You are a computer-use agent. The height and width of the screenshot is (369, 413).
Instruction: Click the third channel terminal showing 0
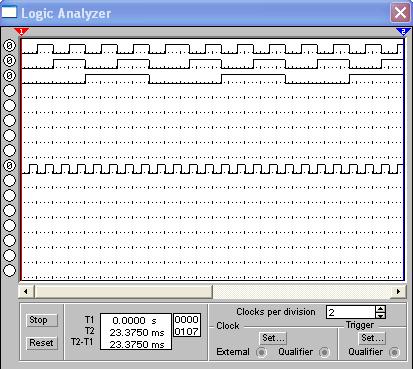click(9, 75)
